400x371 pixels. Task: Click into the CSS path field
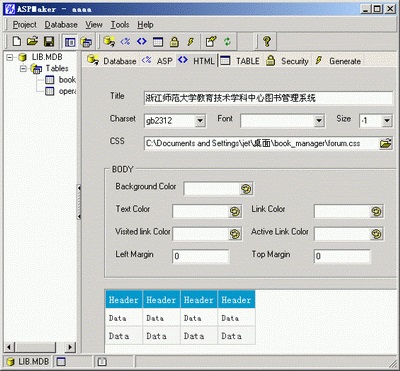(262, 144)
